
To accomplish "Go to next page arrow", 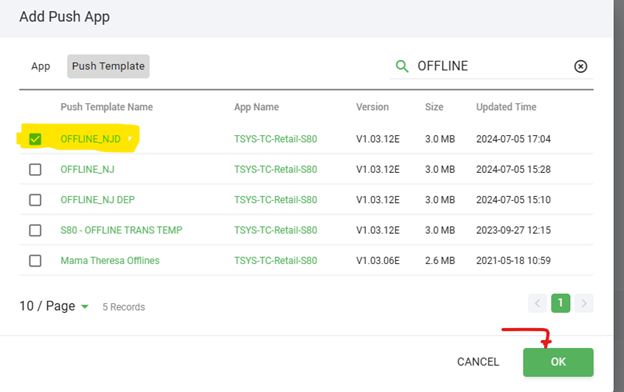I will tap(584, 303).
